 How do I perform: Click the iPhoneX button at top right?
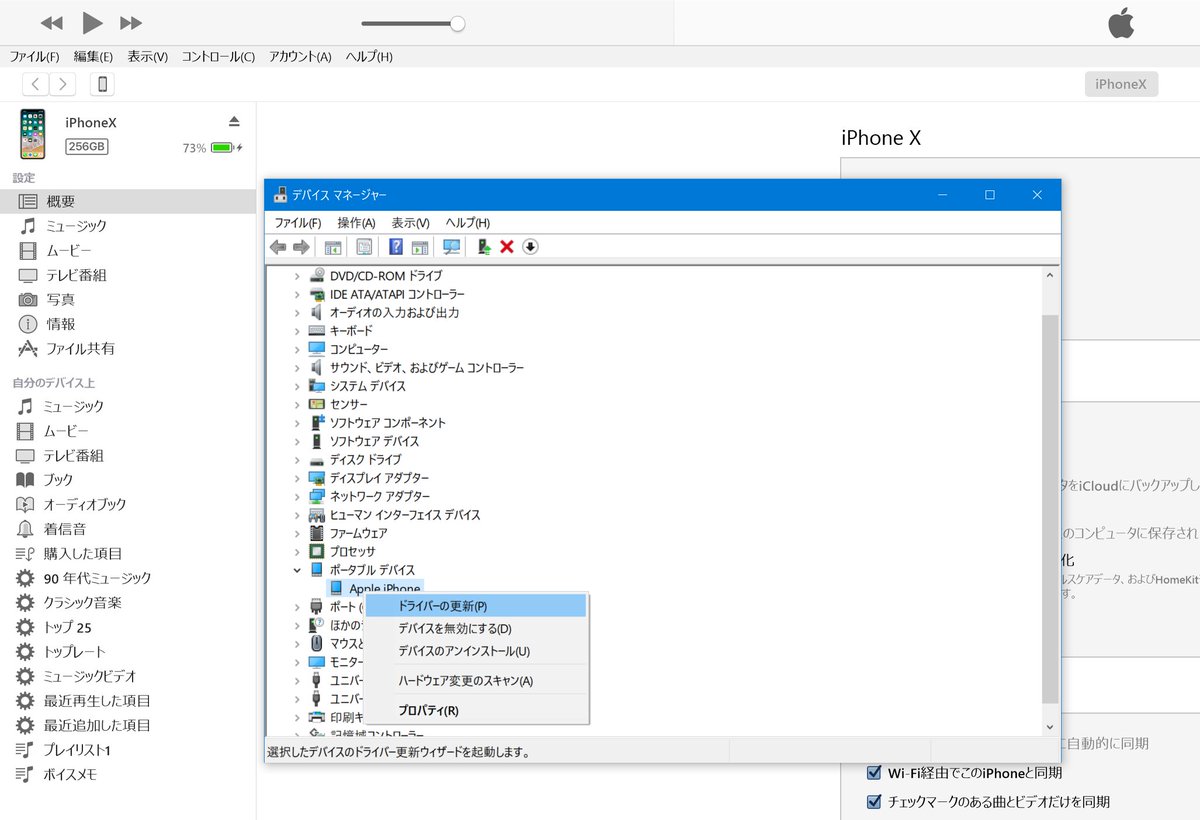(x=1121, y=84)
